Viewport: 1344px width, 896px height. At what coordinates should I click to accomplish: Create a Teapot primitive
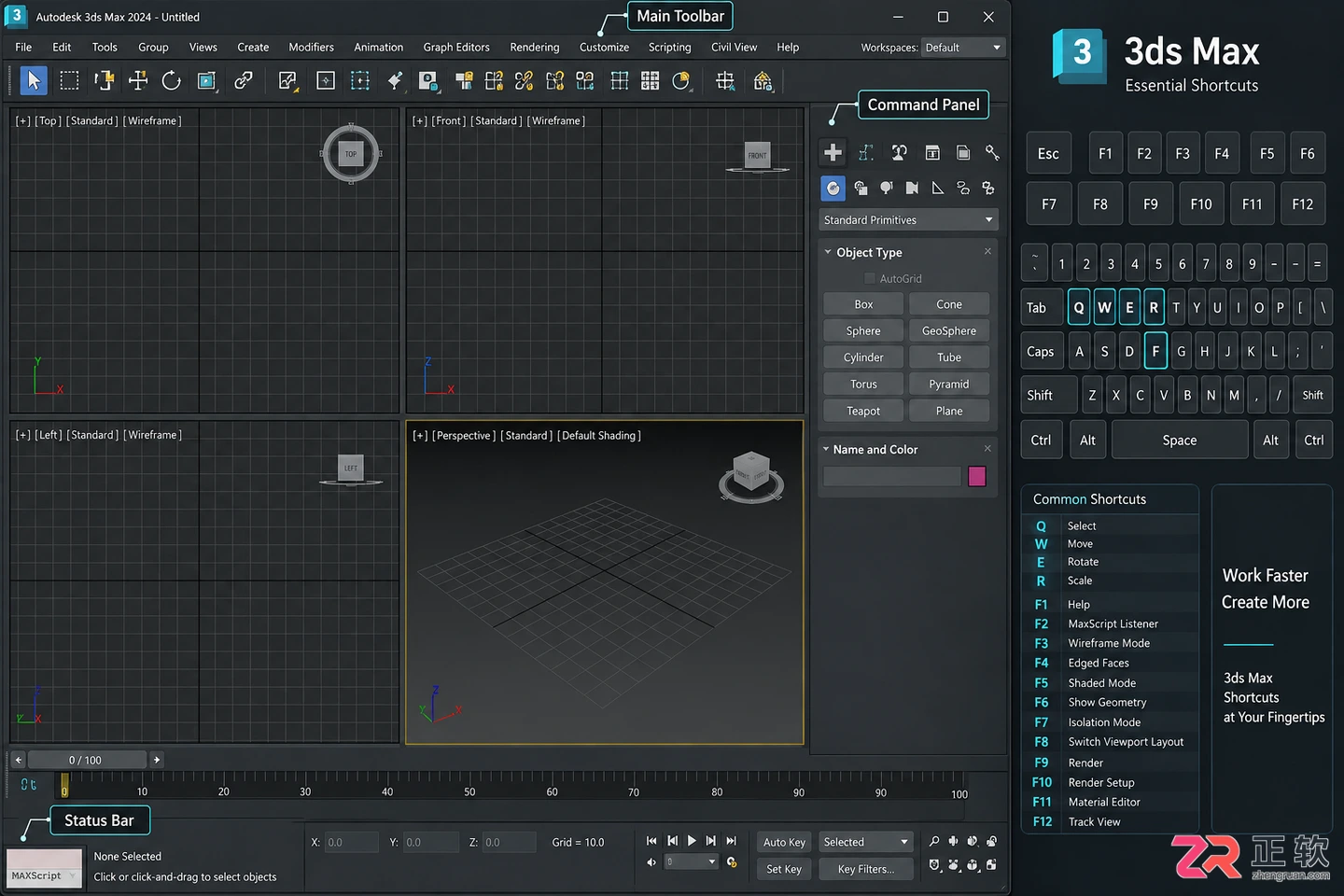point(863,411)
